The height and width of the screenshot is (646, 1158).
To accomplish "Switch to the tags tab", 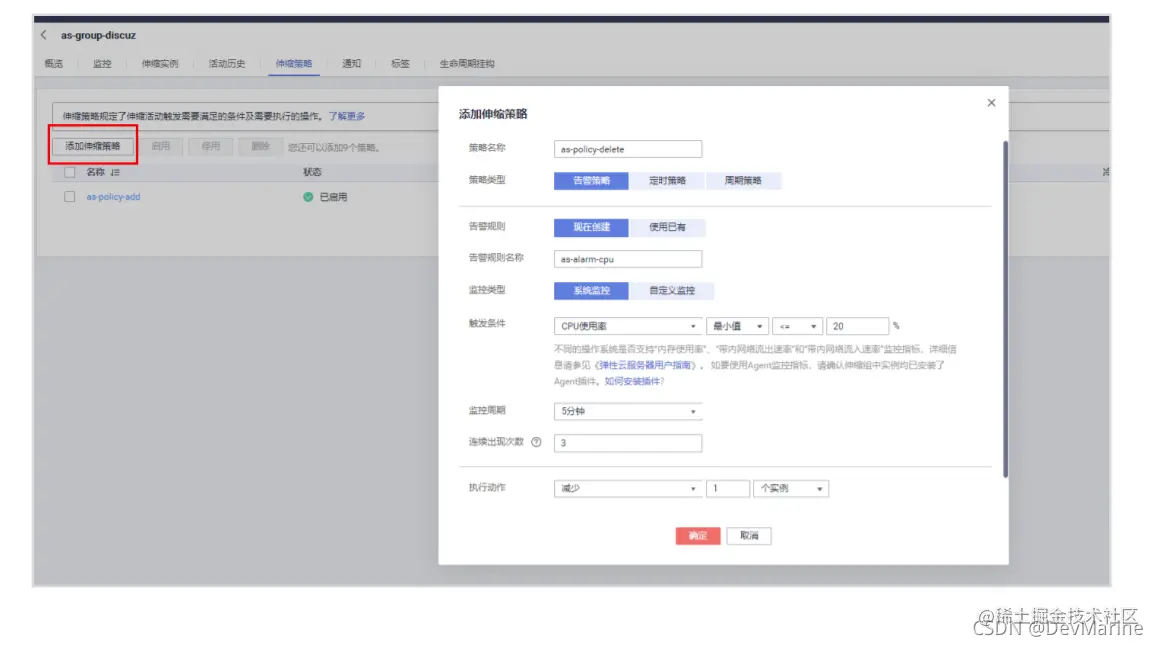I will [400, 63].
